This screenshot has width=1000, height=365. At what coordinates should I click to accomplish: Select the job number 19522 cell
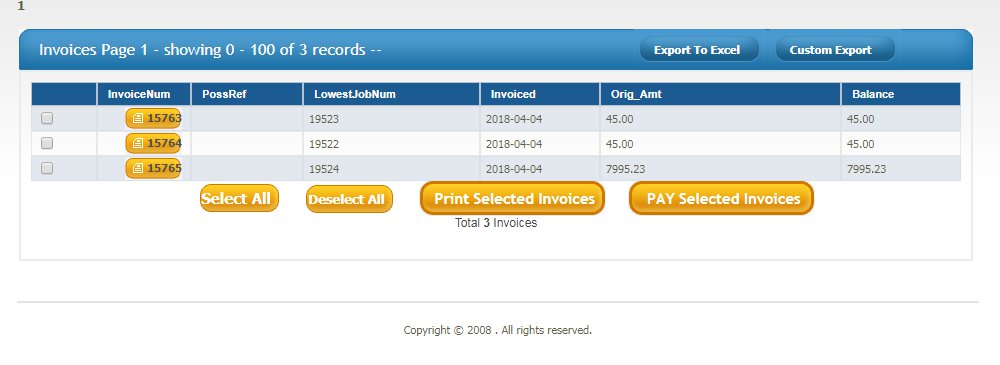point(392,144)
